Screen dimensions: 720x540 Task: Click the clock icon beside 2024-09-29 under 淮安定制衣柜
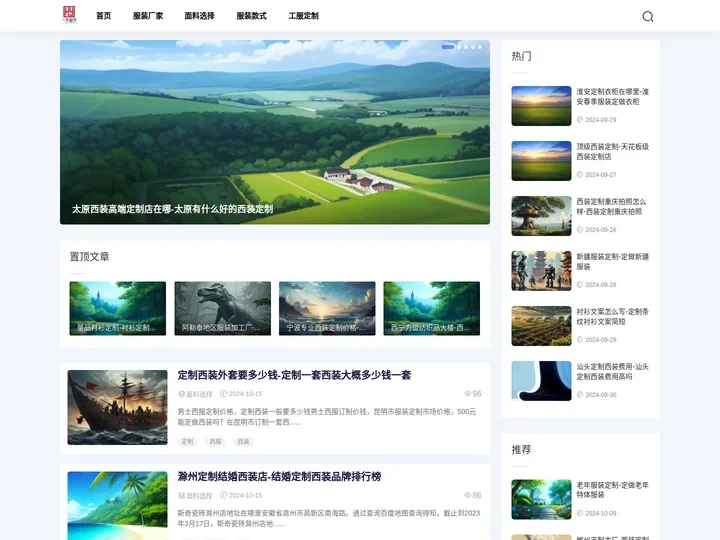579,119
